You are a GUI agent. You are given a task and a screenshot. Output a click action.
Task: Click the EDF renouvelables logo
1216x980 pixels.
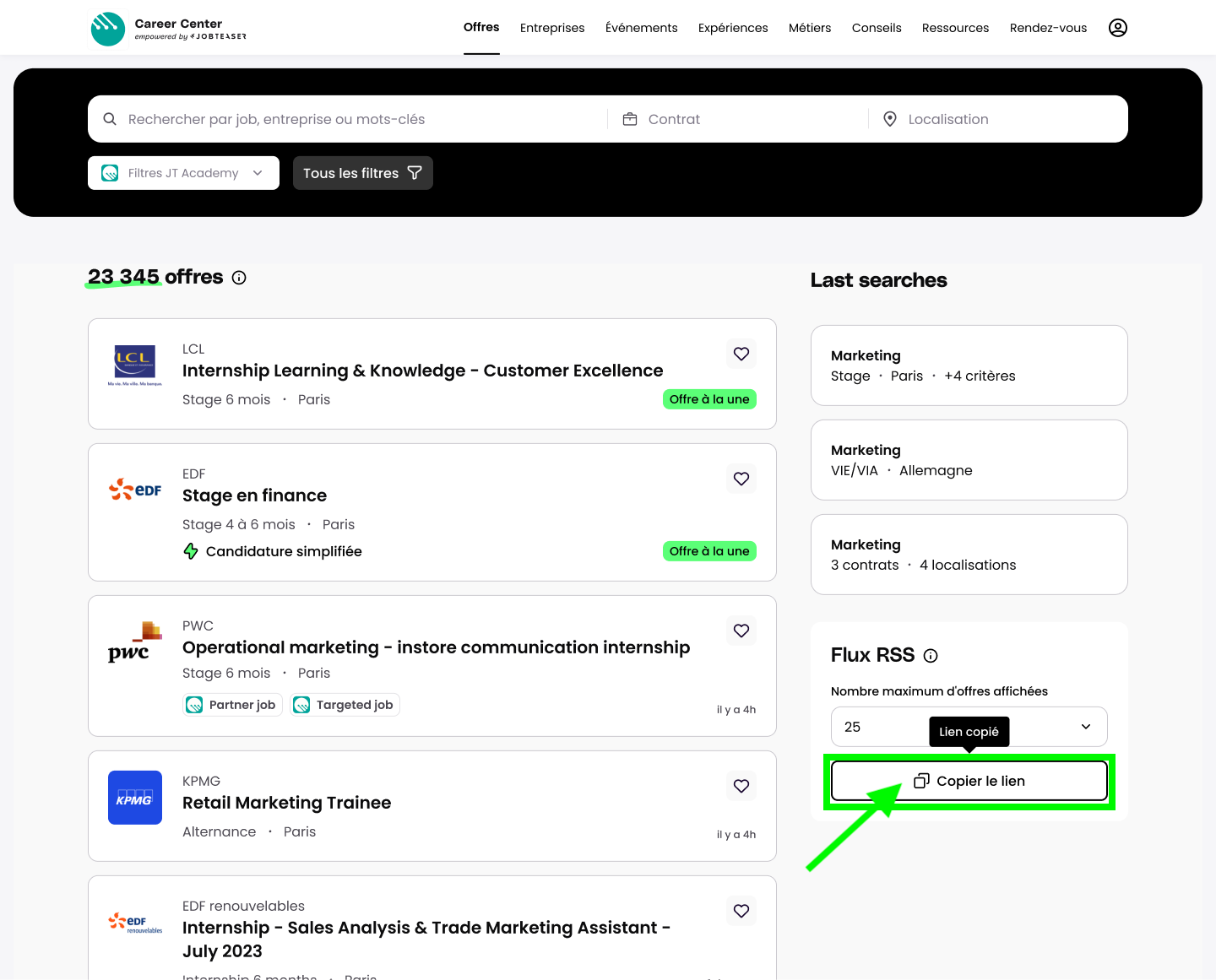[x=135, y=923]
